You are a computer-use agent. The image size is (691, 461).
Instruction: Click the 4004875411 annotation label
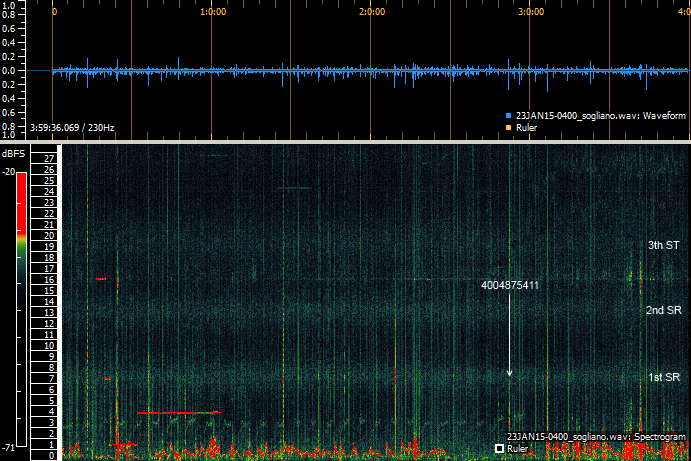[510, 286]
